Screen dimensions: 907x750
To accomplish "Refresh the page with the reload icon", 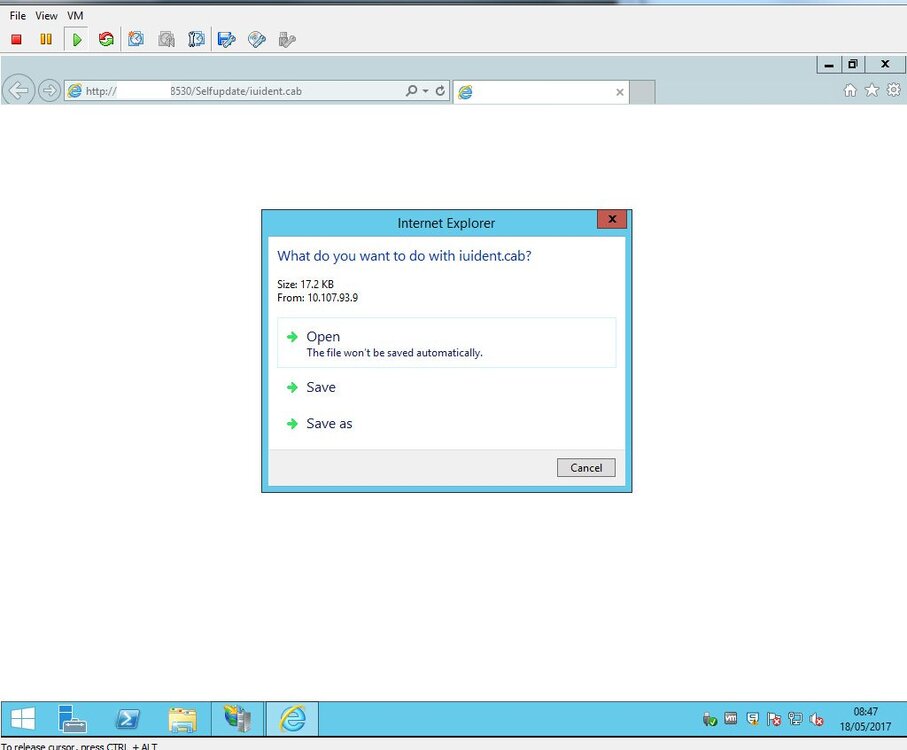I will coord(440,91).
